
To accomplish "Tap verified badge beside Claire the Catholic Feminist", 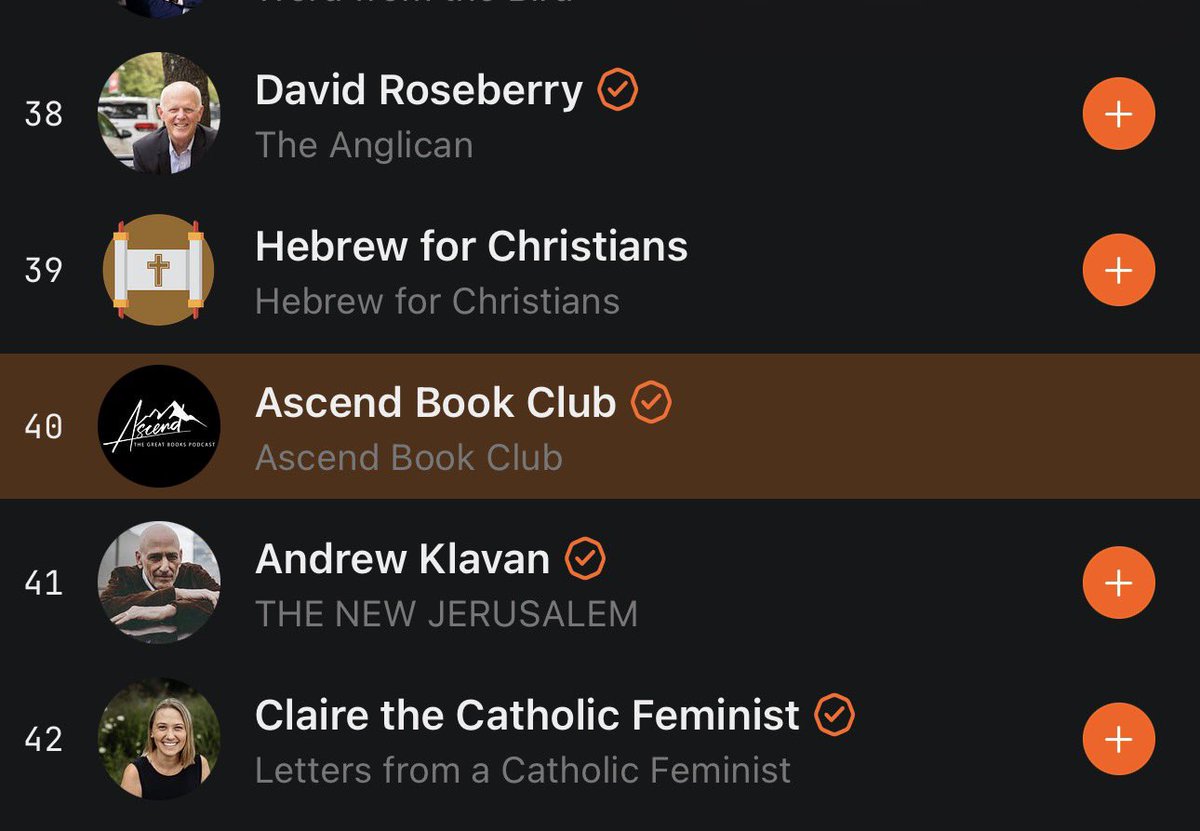I will click(x=834, y=714).
